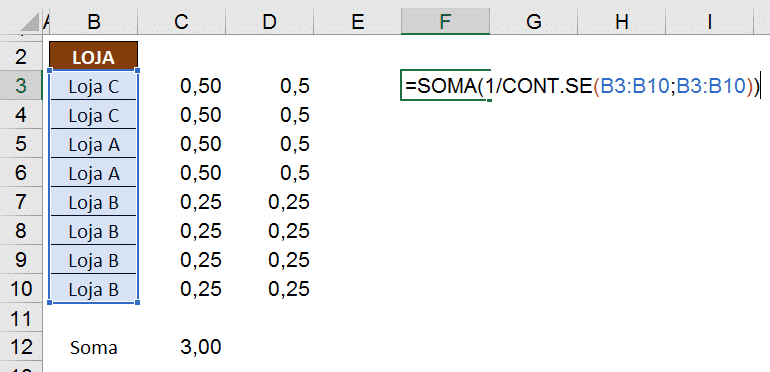Select row 3 header

21,86
